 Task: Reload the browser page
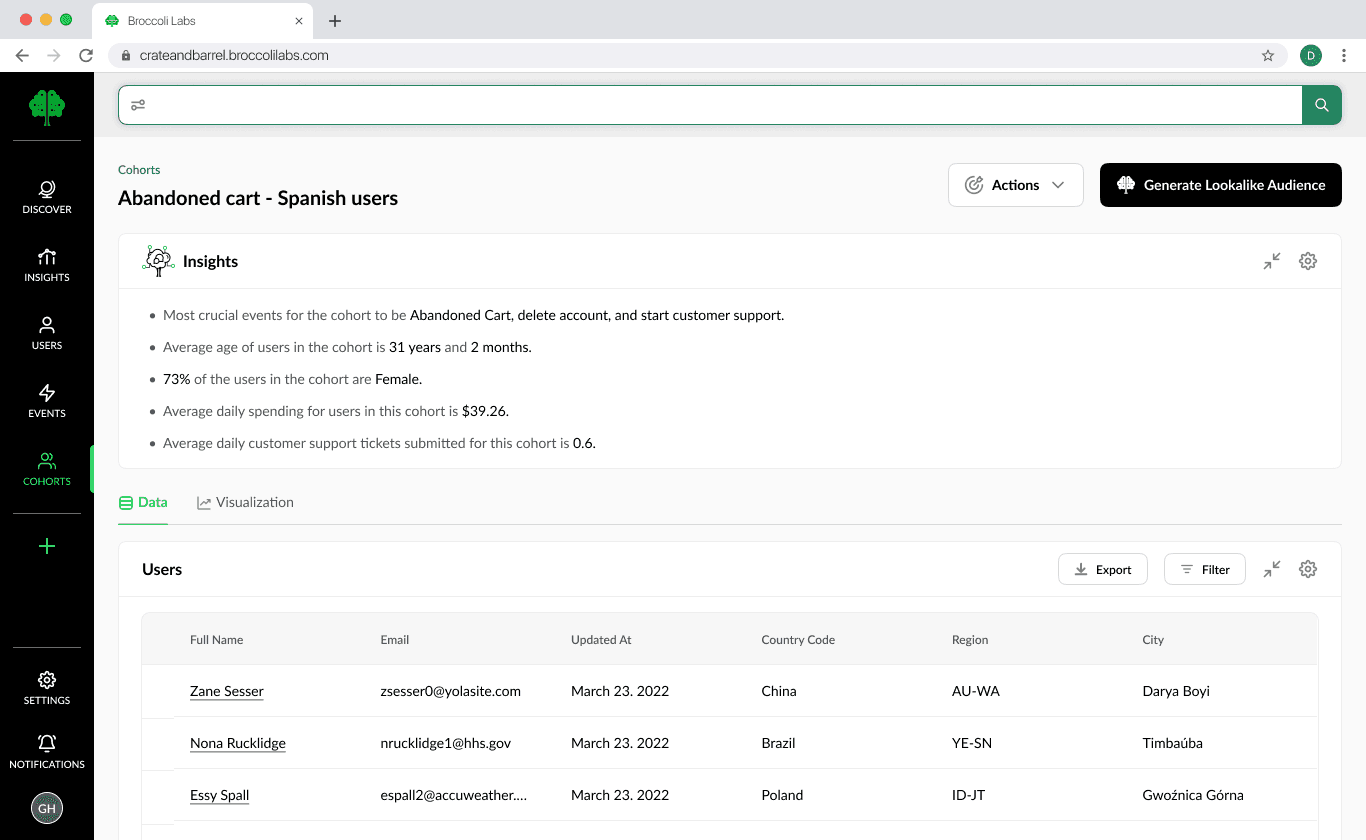click(x=86, y=56)
